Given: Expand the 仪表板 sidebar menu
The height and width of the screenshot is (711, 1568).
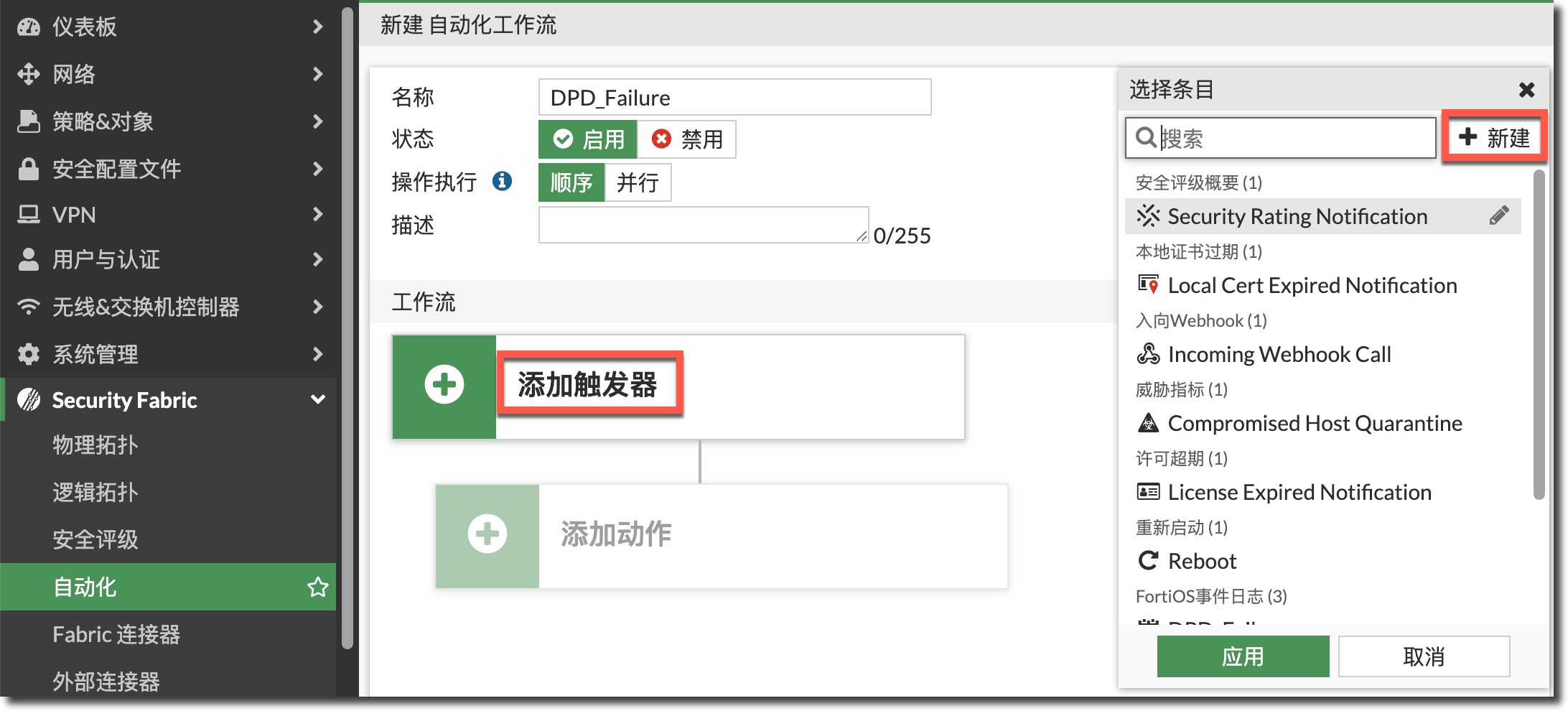Looking at the screenshot, I should point(169,27).
